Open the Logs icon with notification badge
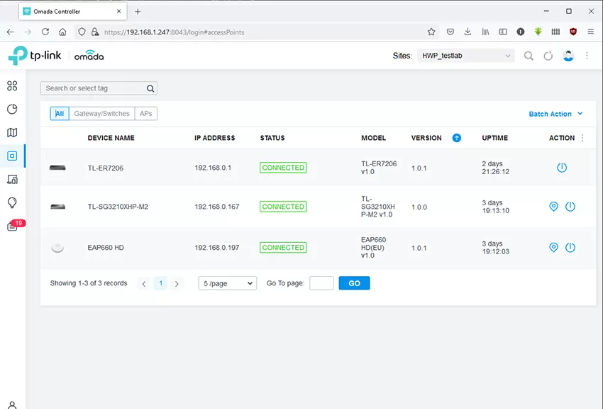The image size is (604, 409). [12, 227]
